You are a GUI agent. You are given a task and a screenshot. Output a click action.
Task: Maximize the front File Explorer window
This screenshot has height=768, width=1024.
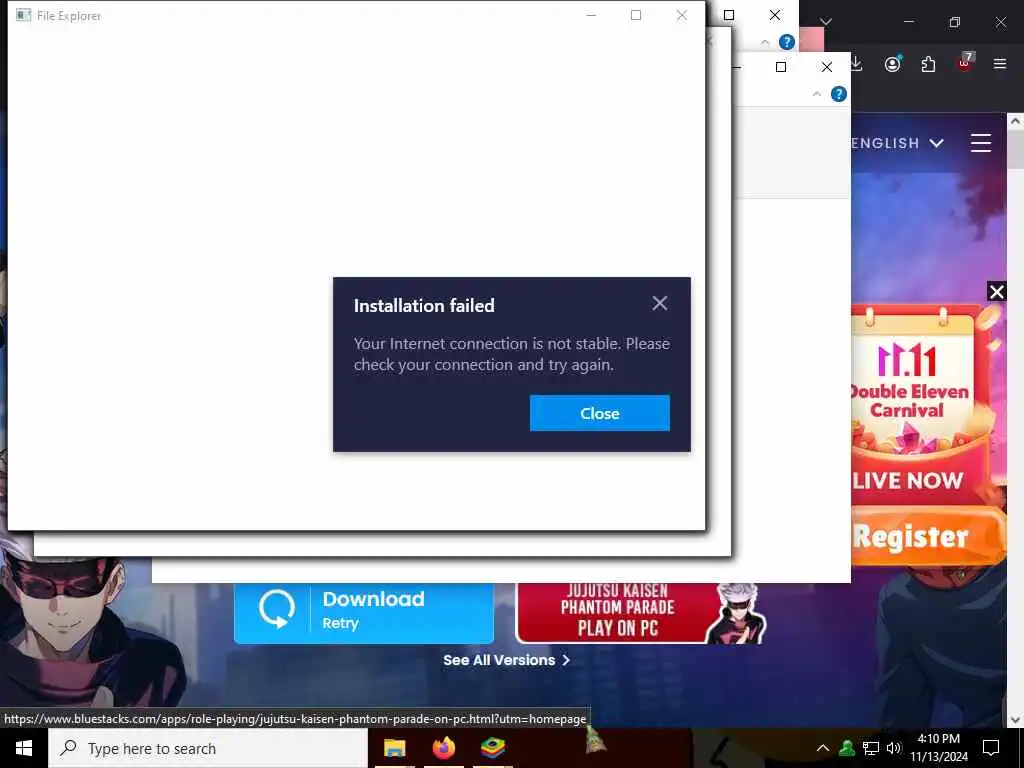pos(636,15)
